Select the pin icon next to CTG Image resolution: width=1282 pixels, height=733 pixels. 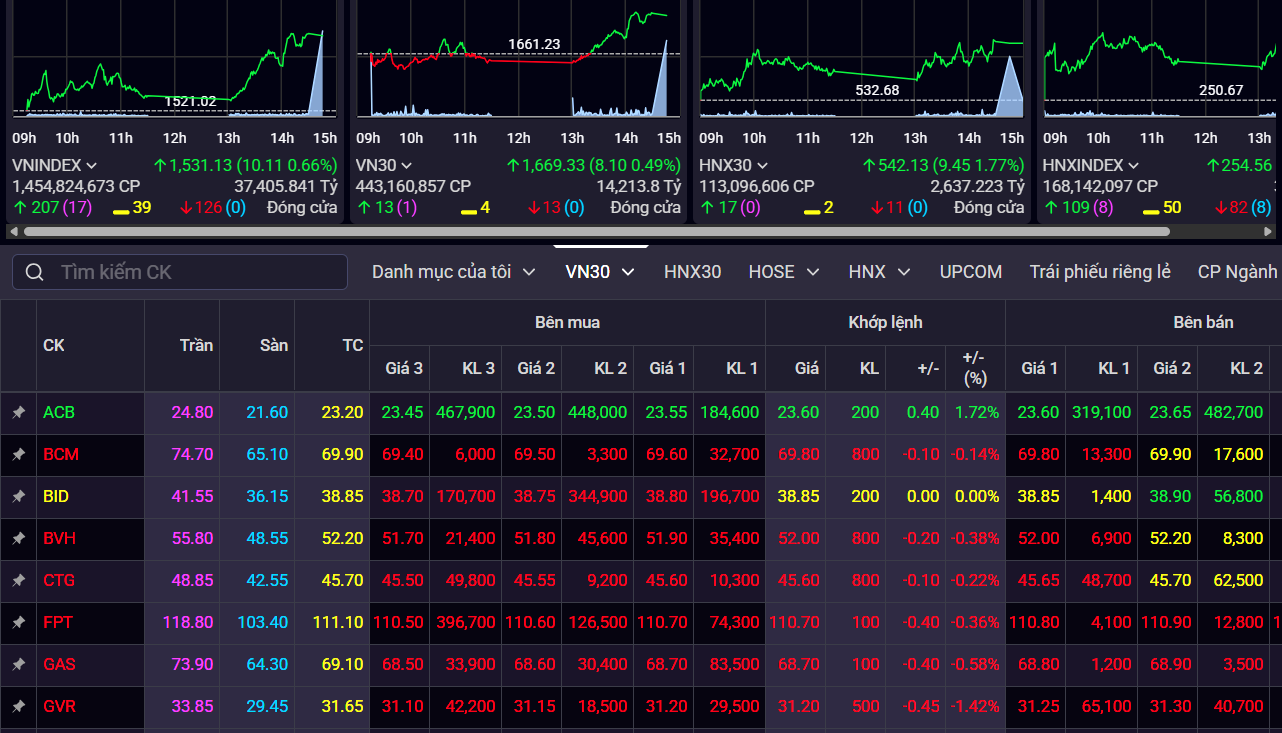pyautogui.click(x=18, y=581)
